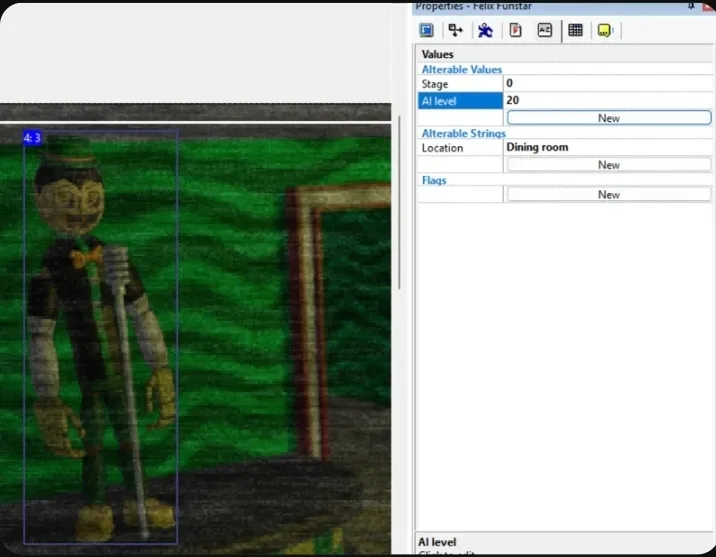Open the Events grid tab icon
Image resolution: width=716 pixels, height=557 pixels.
pyautogui.click(x=575, y=30)
